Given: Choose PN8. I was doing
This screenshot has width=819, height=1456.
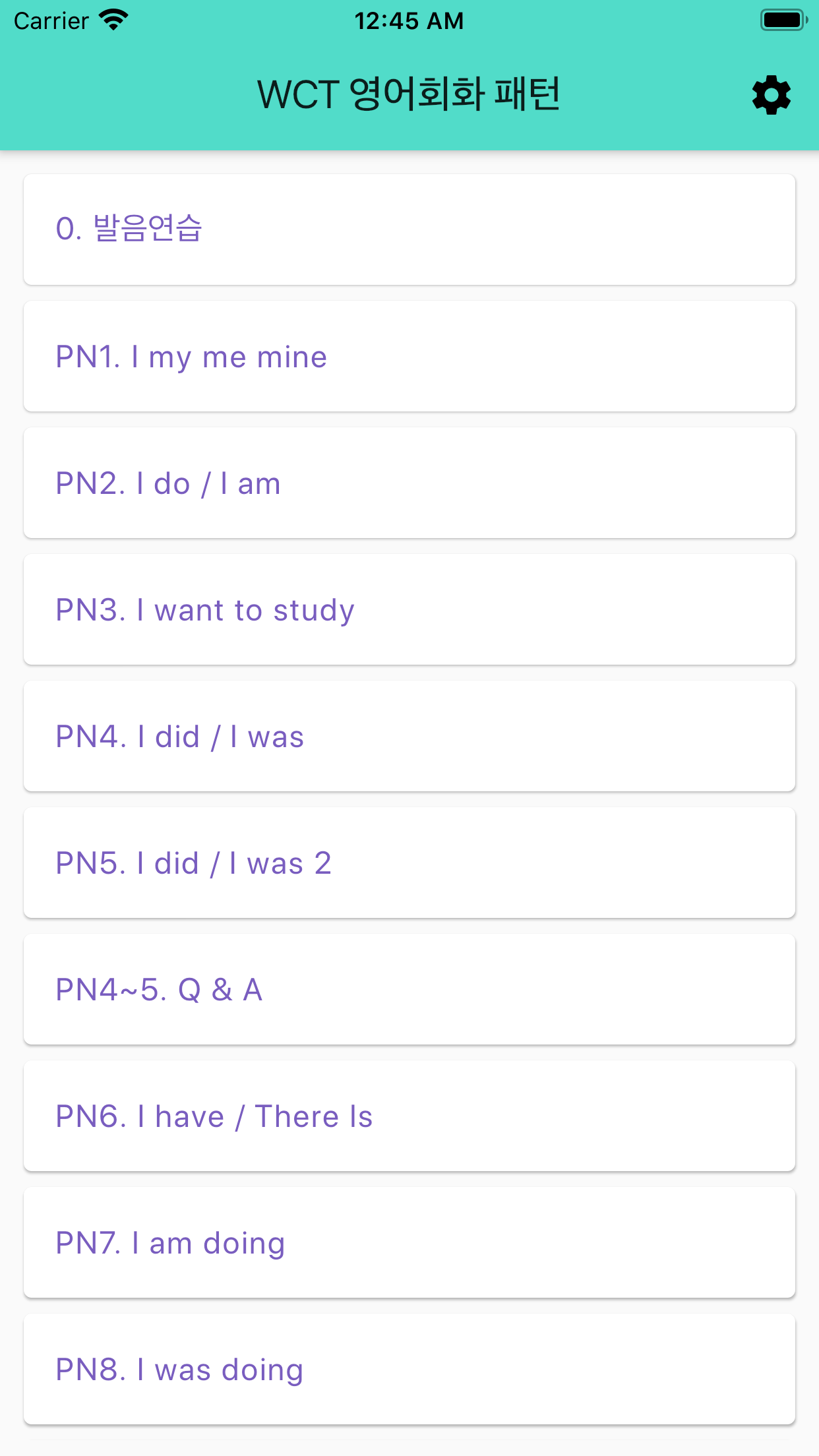Looking at the screenshot, I should [409, 1369].
